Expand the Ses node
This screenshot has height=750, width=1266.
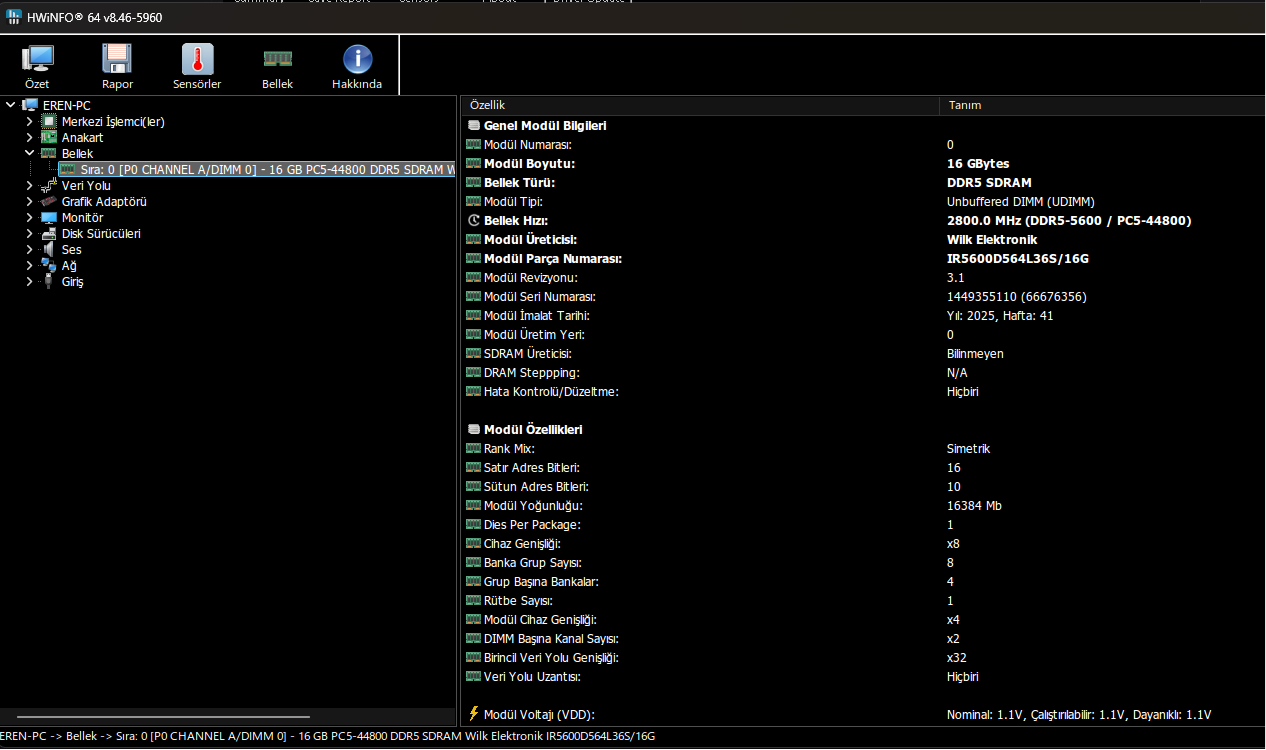(29, 249)
